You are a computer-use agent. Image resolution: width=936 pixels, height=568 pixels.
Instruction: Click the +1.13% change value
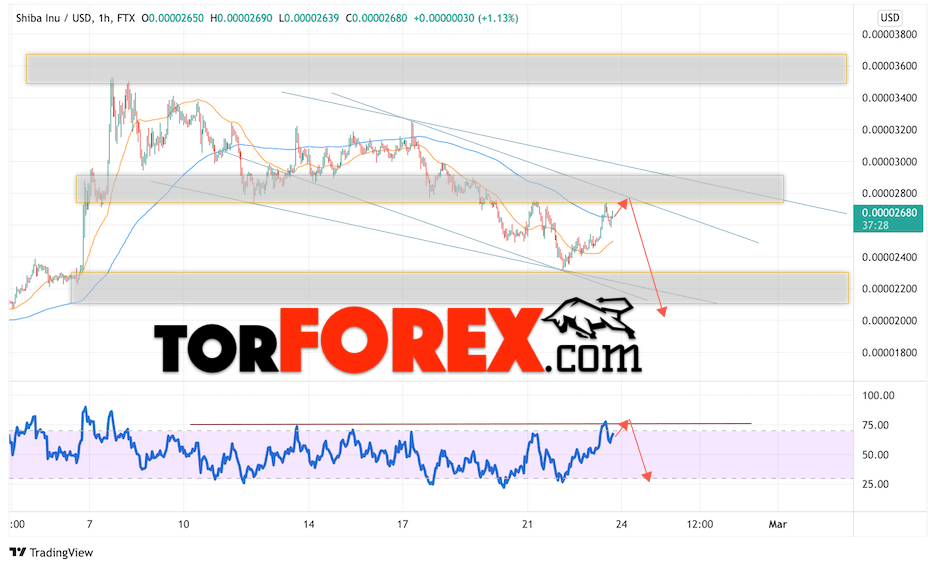500,18
